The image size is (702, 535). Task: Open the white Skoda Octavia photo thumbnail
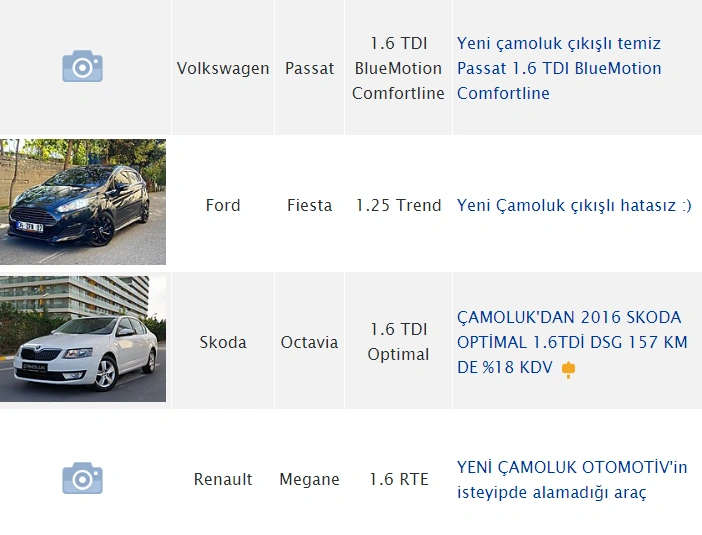(x=83, y=340)
